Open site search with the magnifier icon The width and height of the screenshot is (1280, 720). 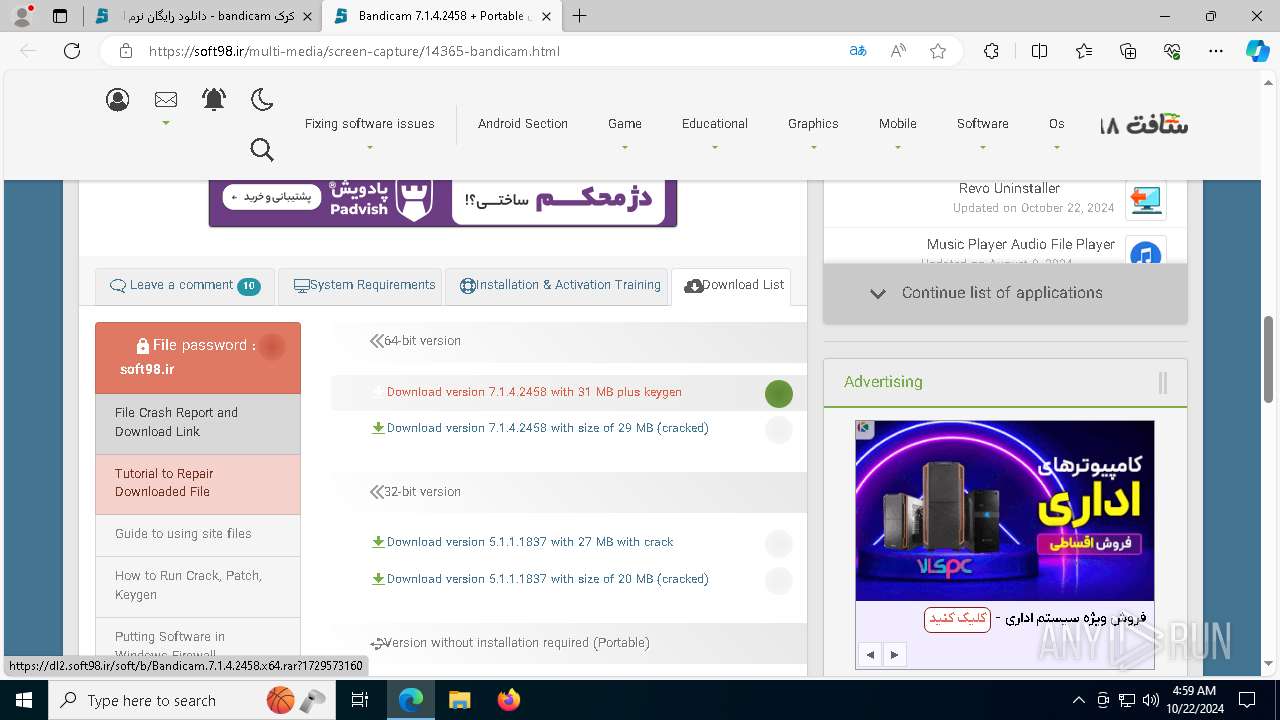click(x=262, y=149)
